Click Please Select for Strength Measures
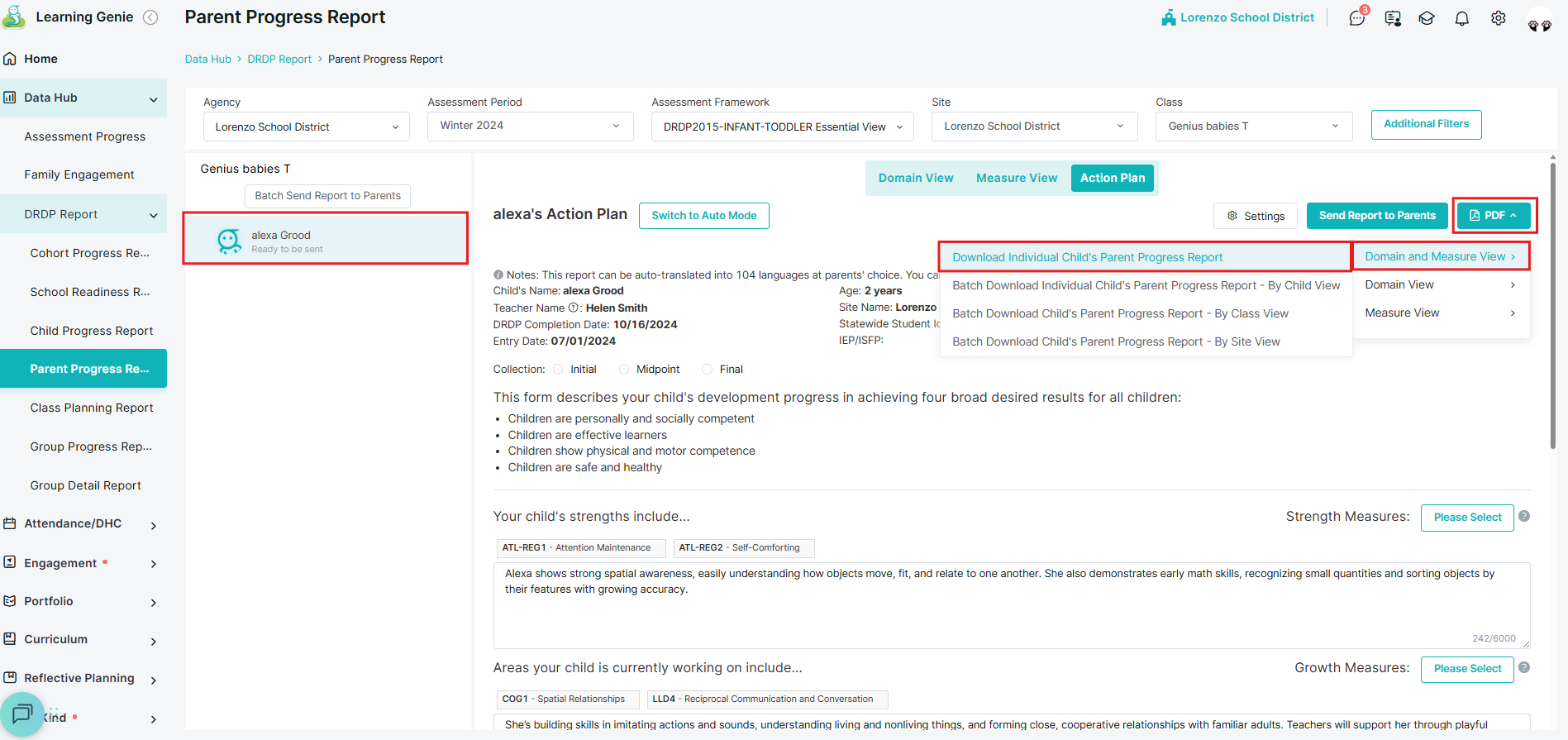Image resolution: width=1568 pixels, height=740 pixels. [1467, 518]
